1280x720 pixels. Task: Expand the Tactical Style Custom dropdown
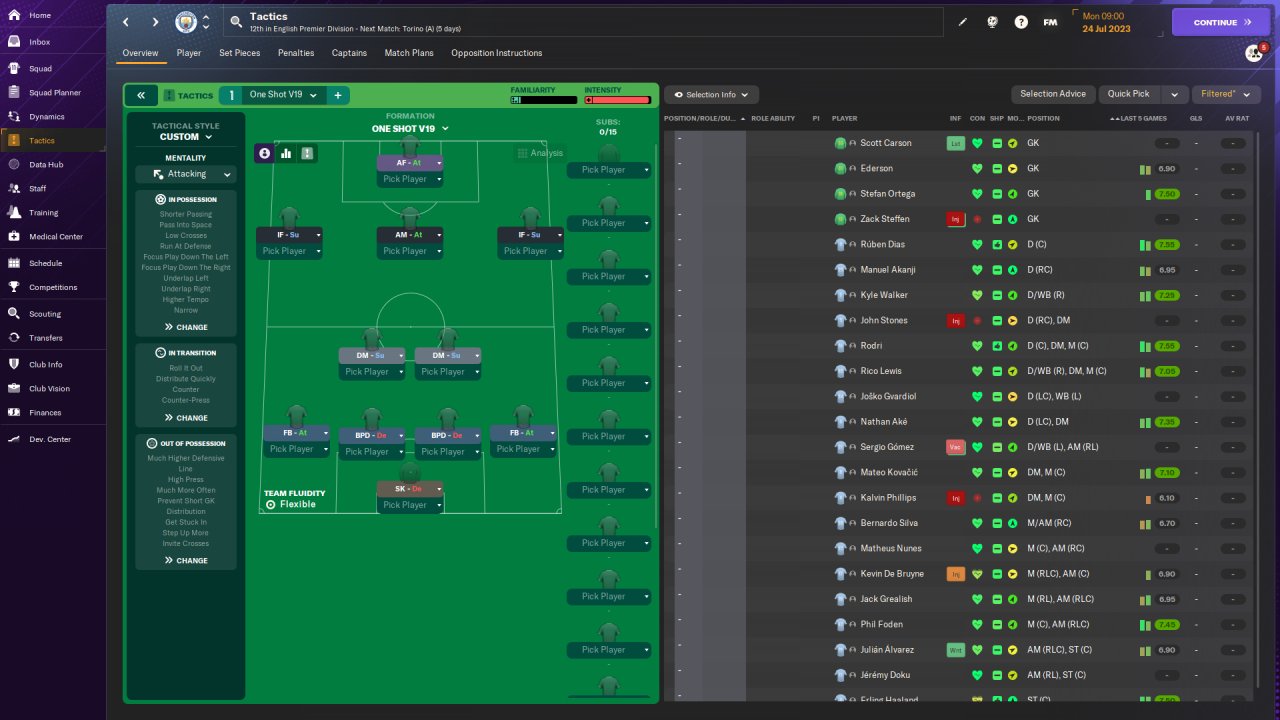186,137
